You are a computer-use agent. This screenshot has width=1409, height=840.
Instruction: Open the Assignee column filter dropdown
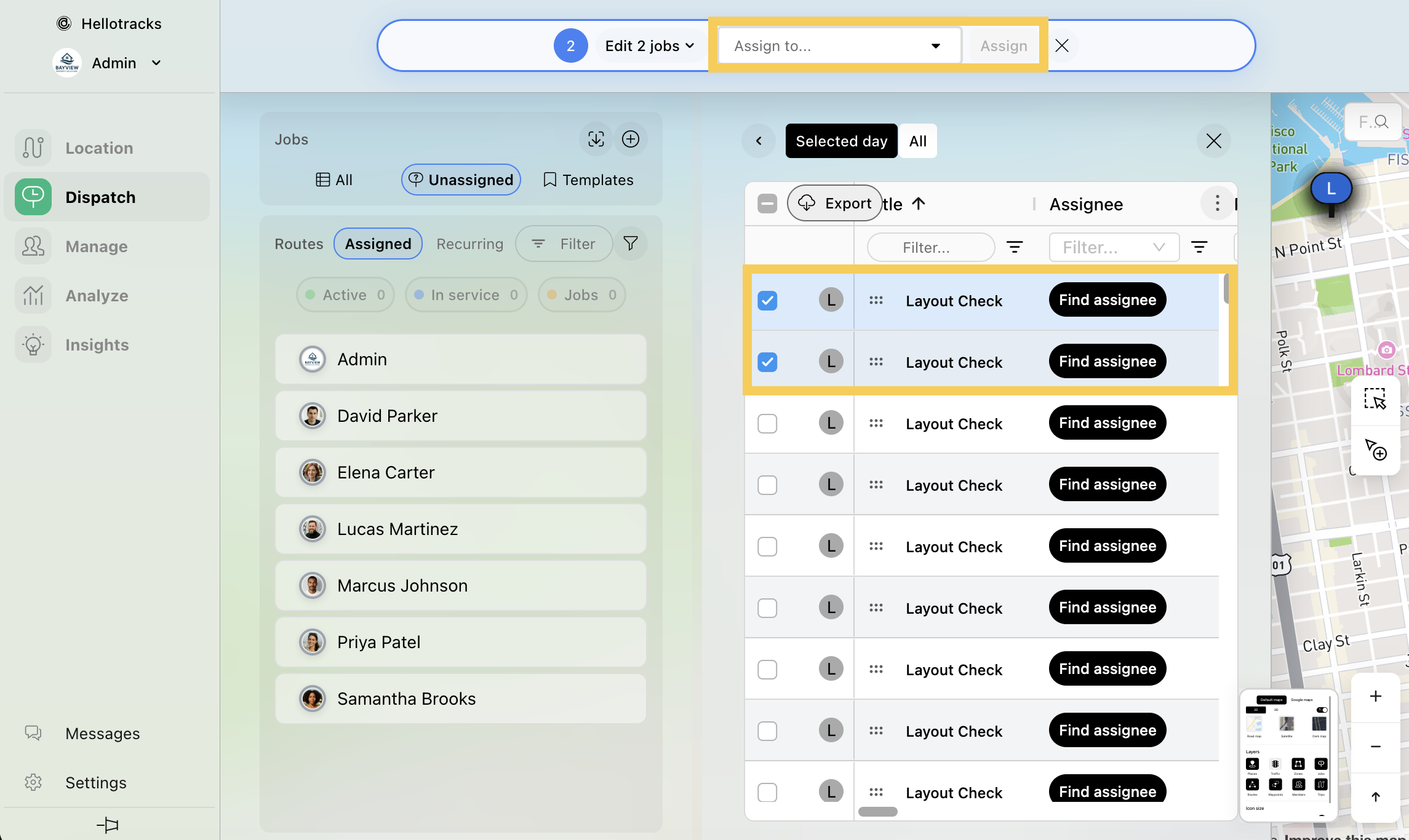(x=1114, y=247)
